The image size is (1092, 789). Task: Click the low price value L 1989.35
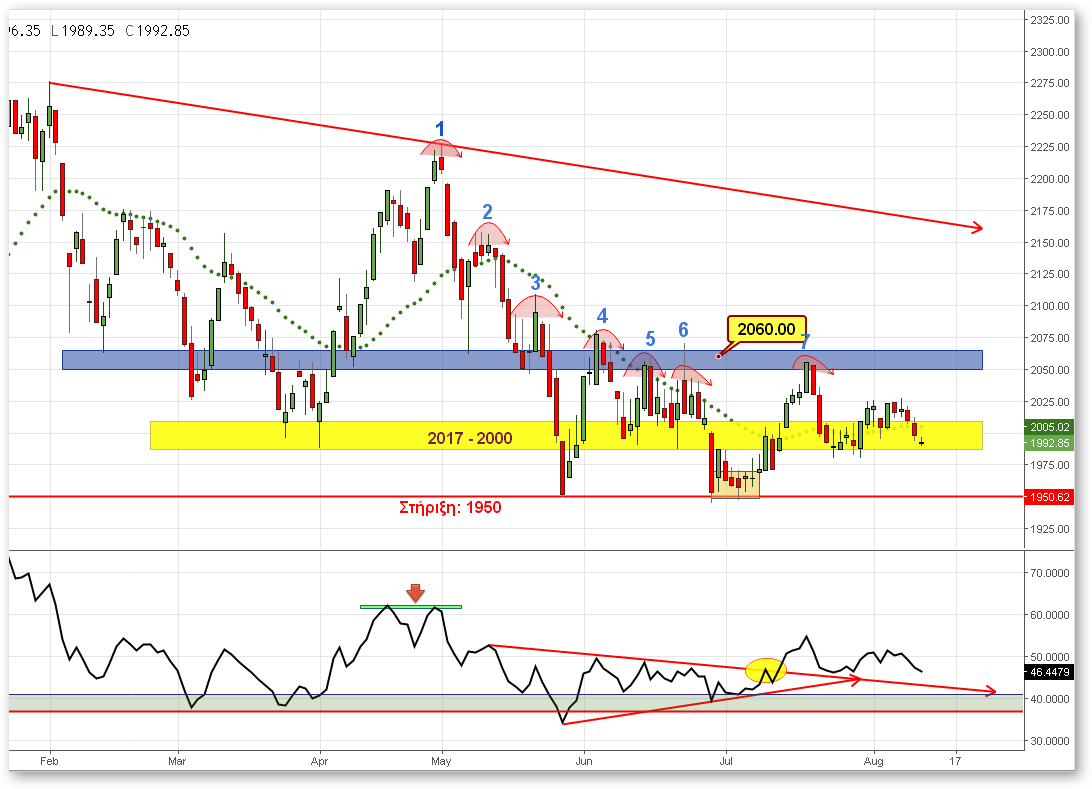[83, 31]
